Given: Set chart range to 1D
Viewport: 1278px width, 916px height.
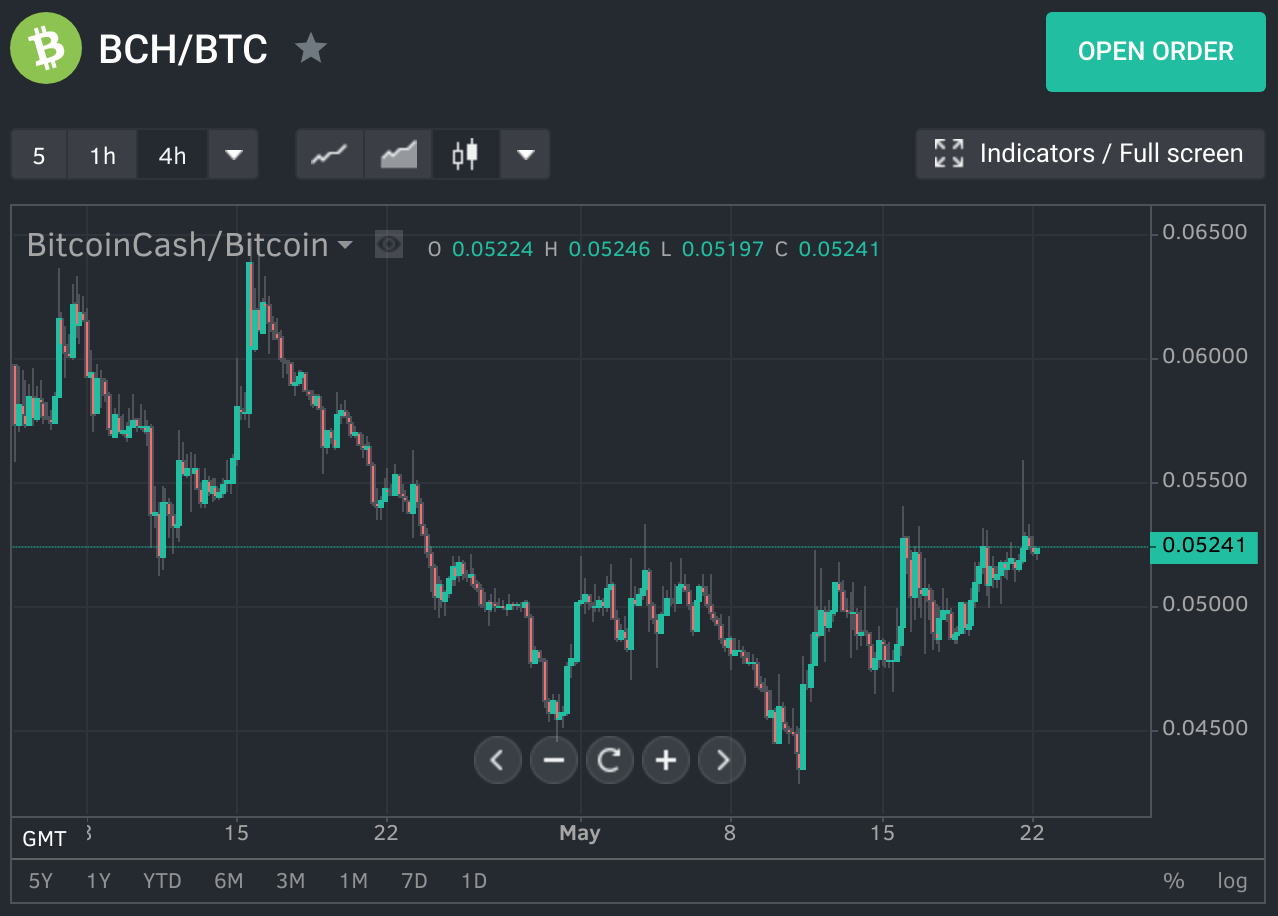Looking at the screenshot, I should pos(474,881).
